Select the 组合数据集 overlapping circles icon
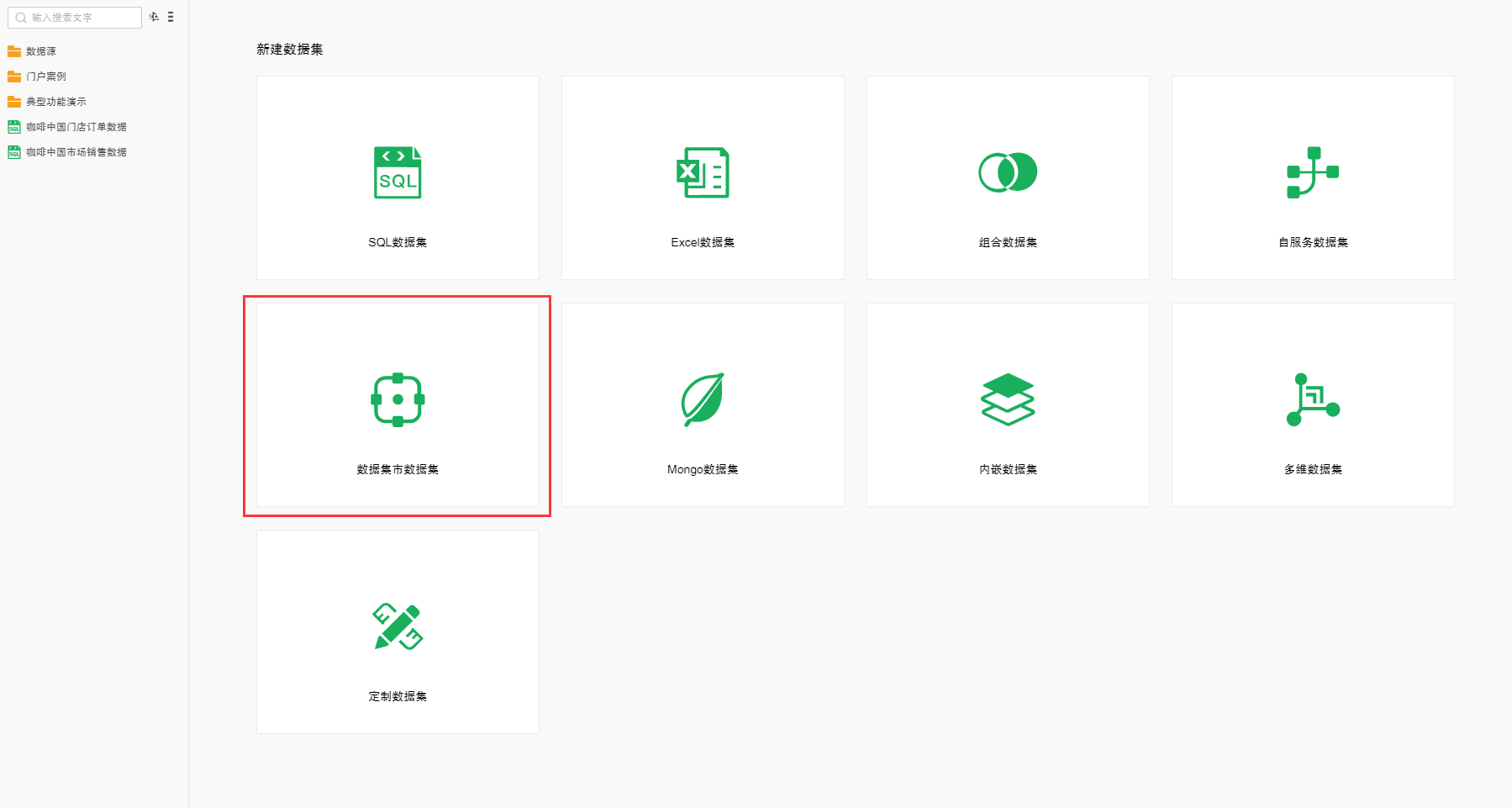1512x808 pixels. pos(1008,172)
